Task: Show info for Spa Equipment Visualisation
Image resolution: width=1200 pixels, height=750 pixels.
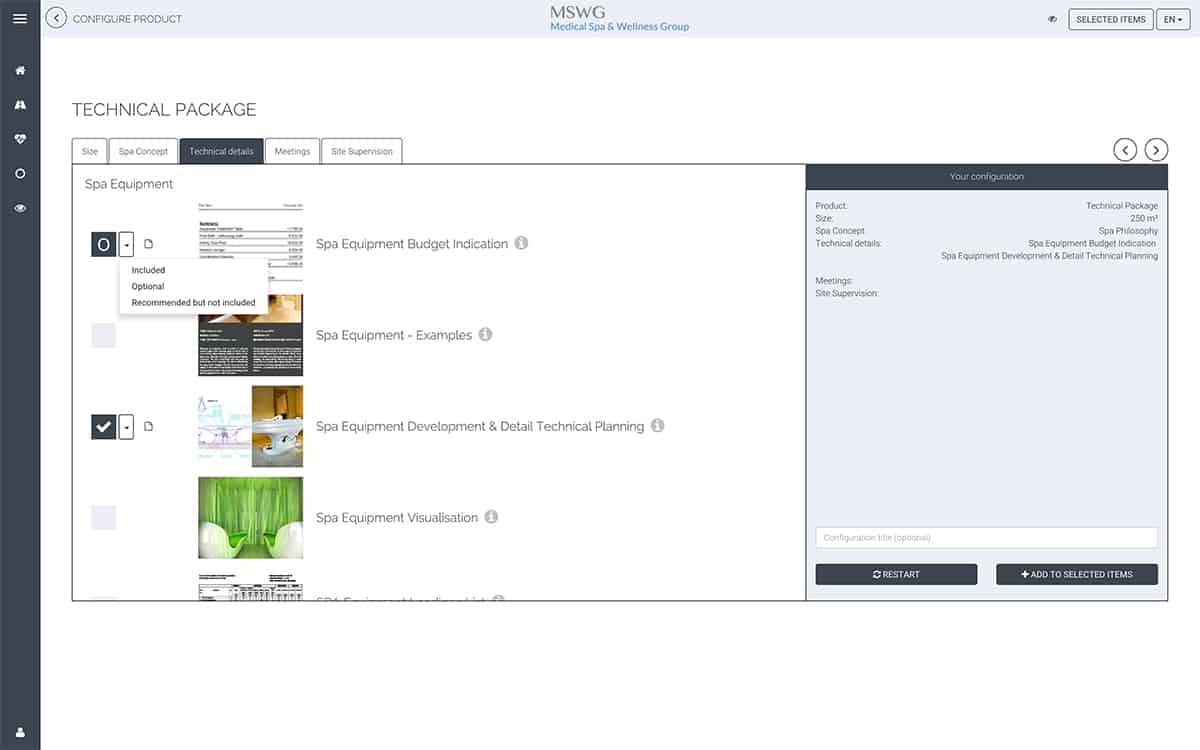Action: pyautogui.click(x=491, y=516)
